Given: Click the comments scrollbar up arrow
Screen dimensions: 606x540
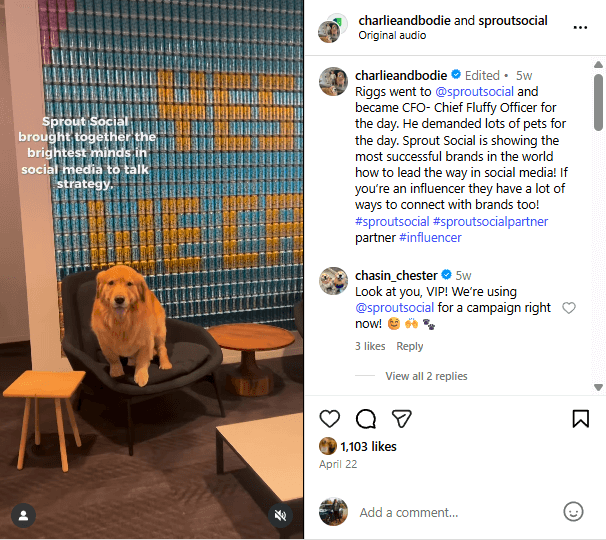Looking at the screenshot, I should [x=598, y=65].
